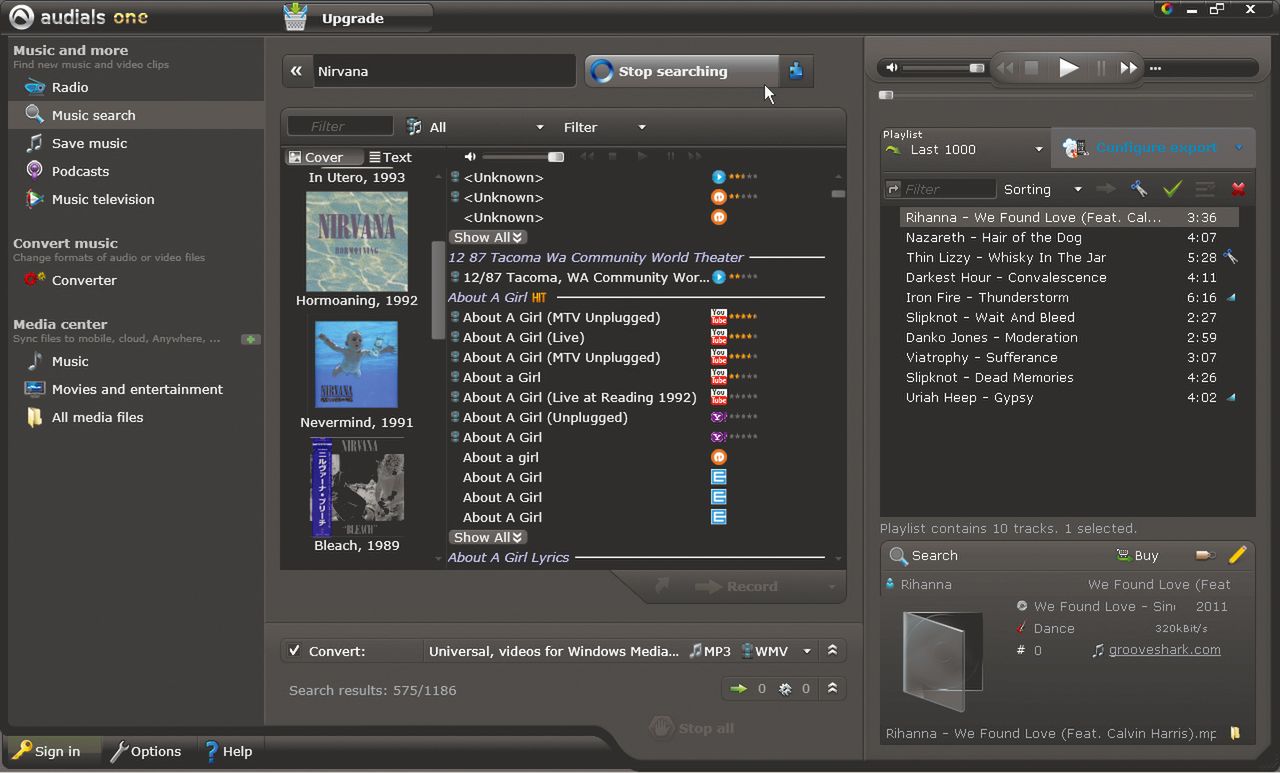Adjust the player volume slider

coord(944,68)
